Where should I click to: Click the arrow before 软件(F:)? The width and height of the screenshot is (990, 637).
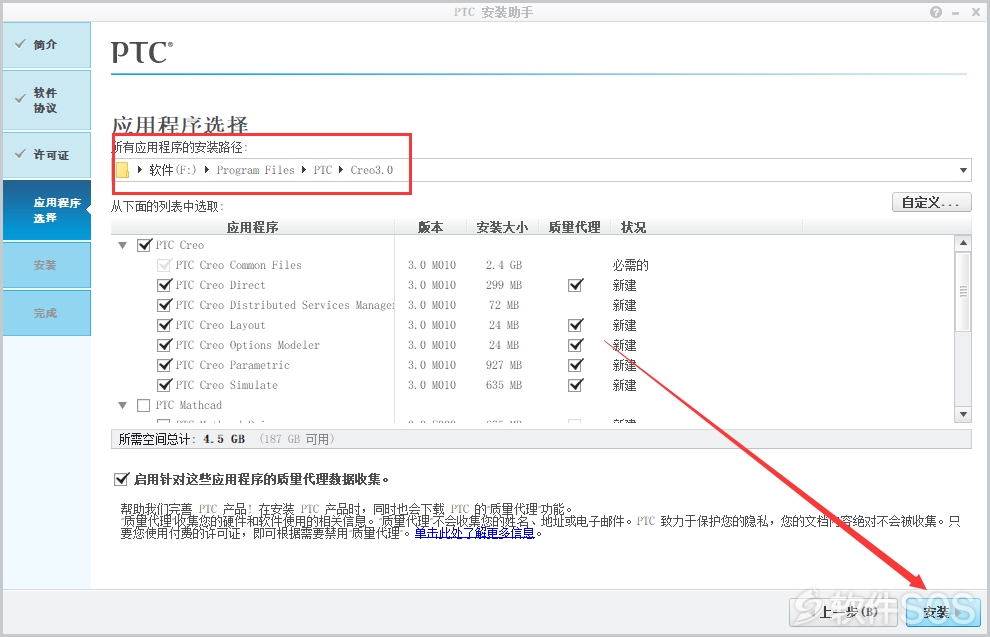pos(140,169)
